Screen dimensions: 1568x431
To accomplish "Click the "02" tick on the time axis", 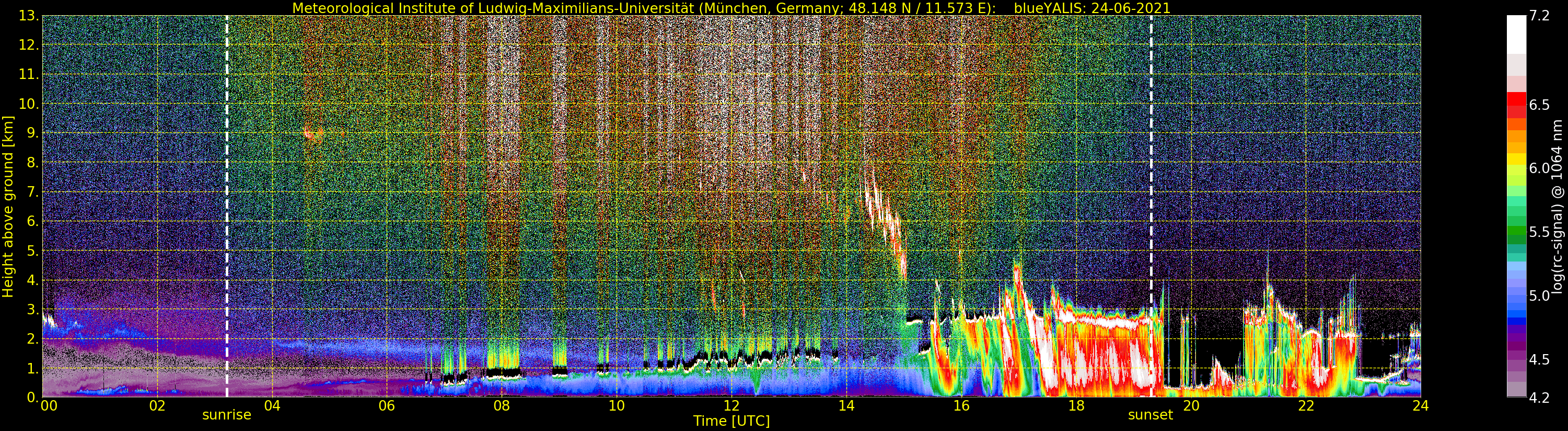I will 157,406.
